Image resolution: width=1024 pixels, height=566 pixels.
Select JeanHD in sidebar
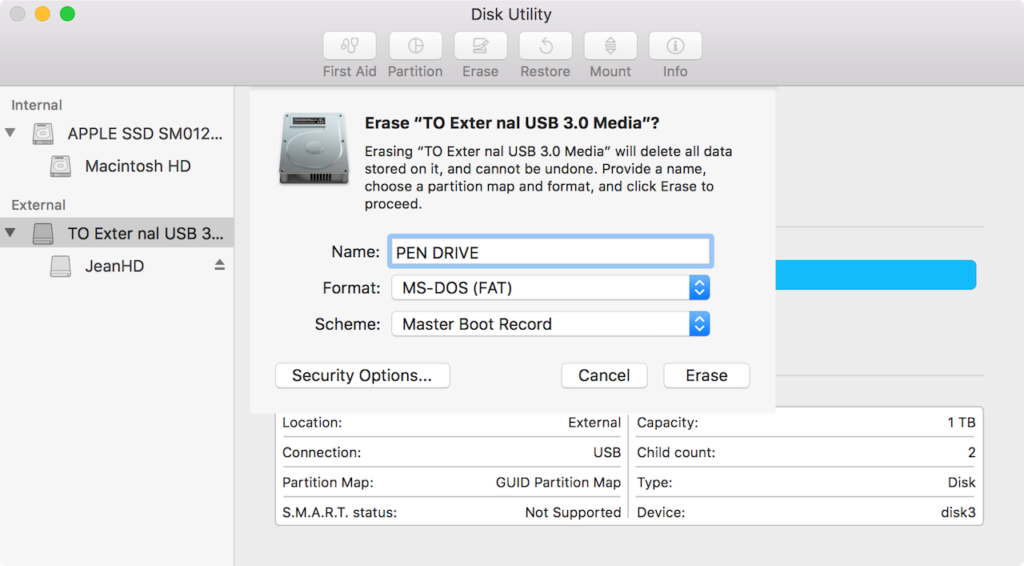click(x=114, y=266)
